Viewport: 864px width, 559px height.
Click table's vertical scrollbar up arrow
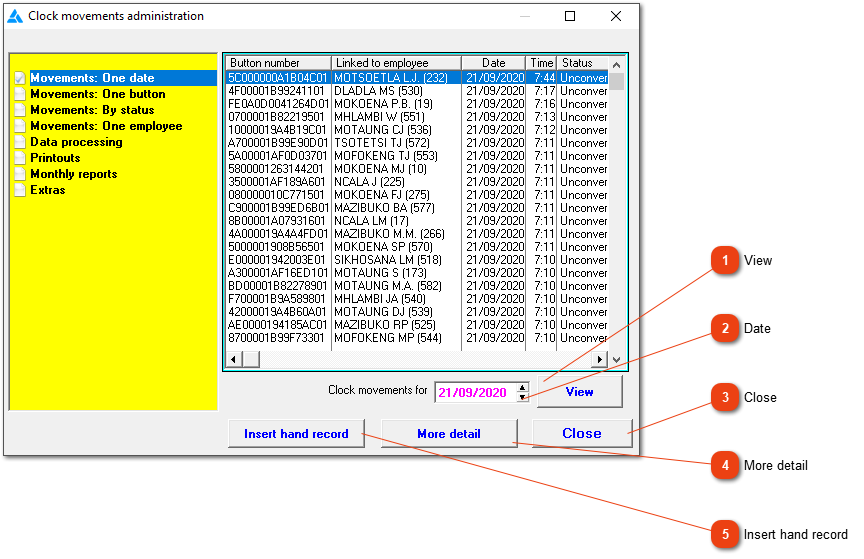(x=617, y=64)
